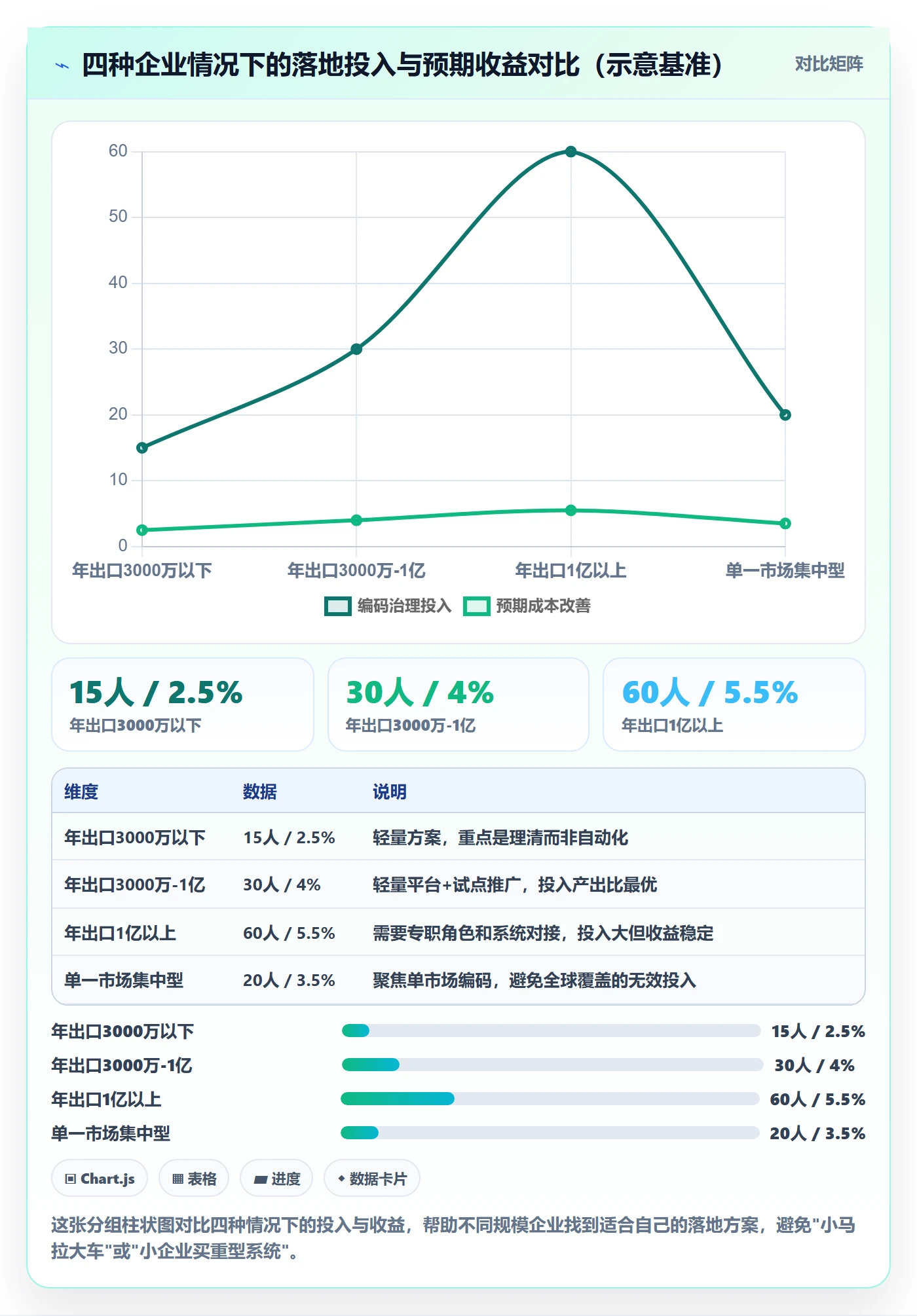917x1316 pixels.
Task: Select the 数据卡片 chip
Action: [372, 1179]
